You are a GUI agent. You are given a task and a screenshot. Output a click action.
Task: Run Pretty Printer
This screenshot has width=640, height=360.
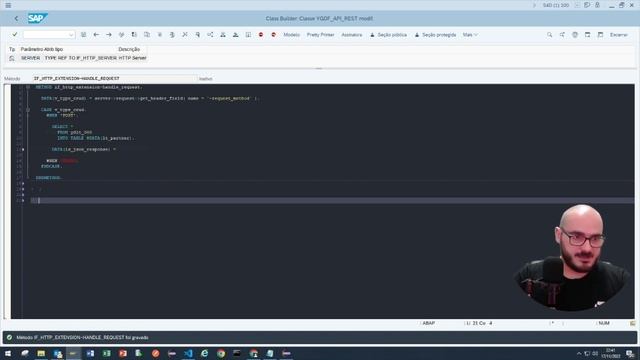click(320, 35)
